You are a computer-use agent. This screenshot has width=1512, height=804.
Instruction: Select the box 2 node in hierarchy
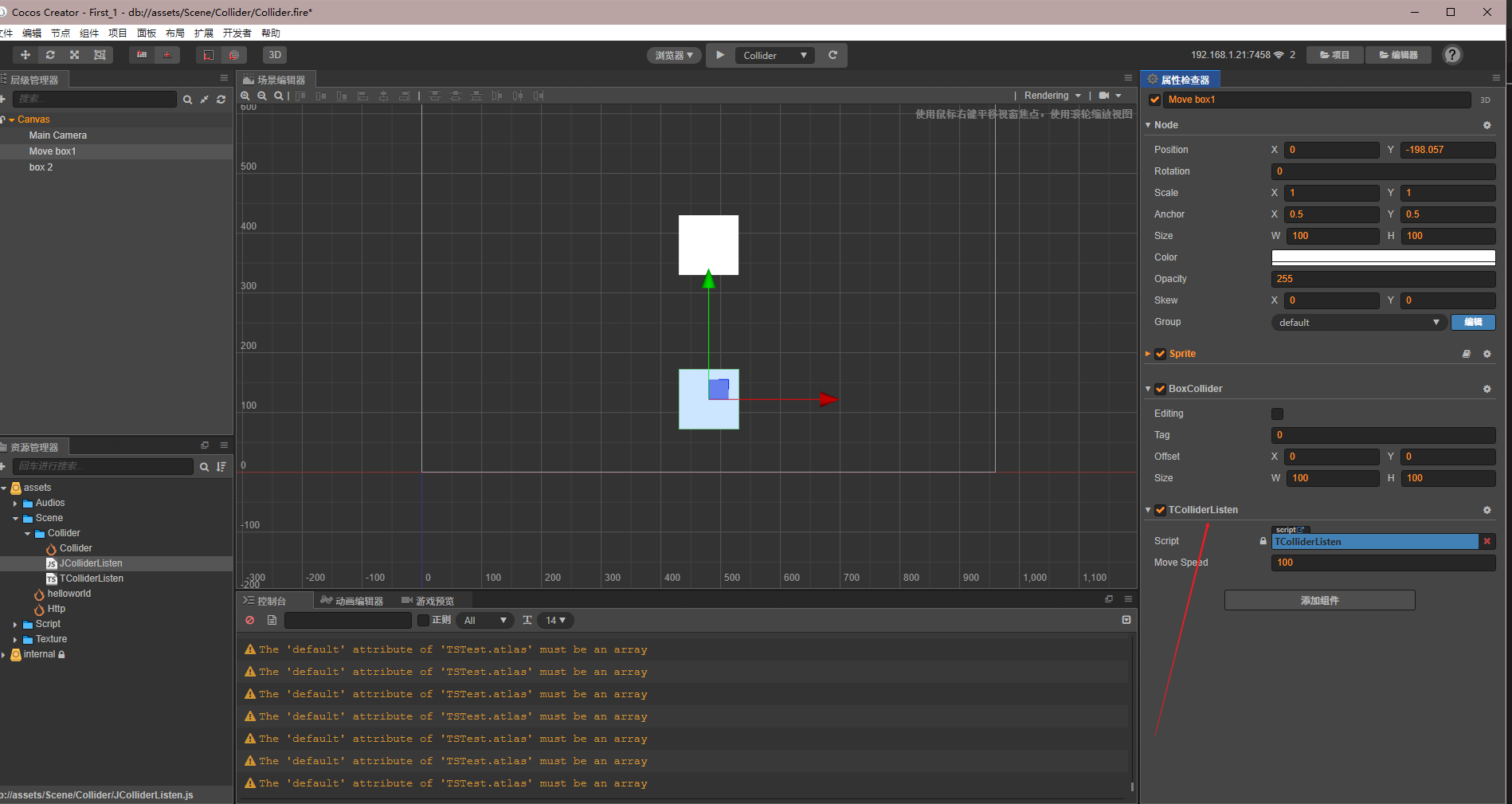point(41,167)
